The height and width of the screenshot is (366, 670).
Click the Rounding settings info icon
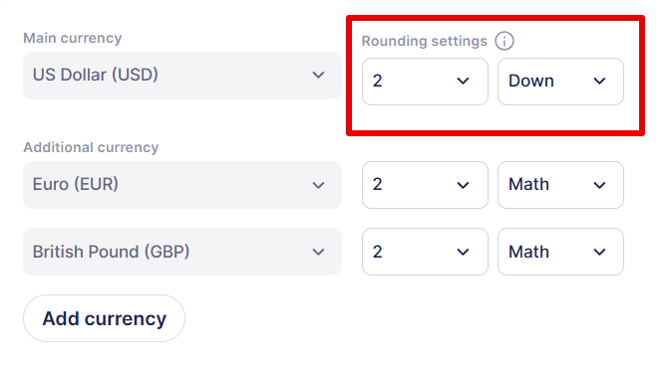pyautogui.click(x=504, y=41)
